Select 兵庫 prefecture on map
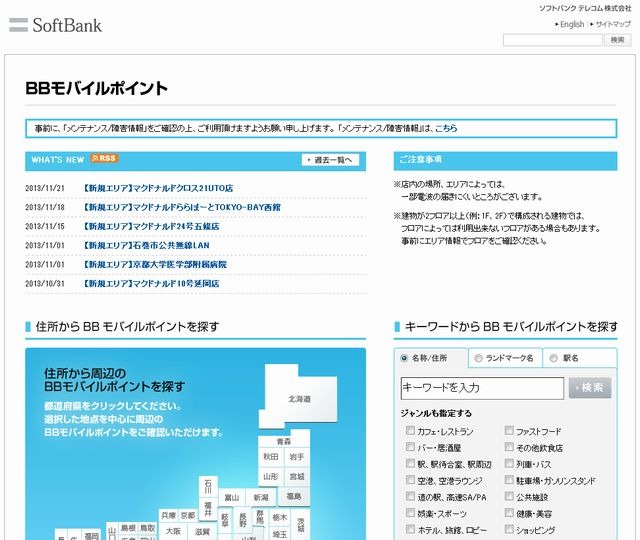 (x=169, y=515)
